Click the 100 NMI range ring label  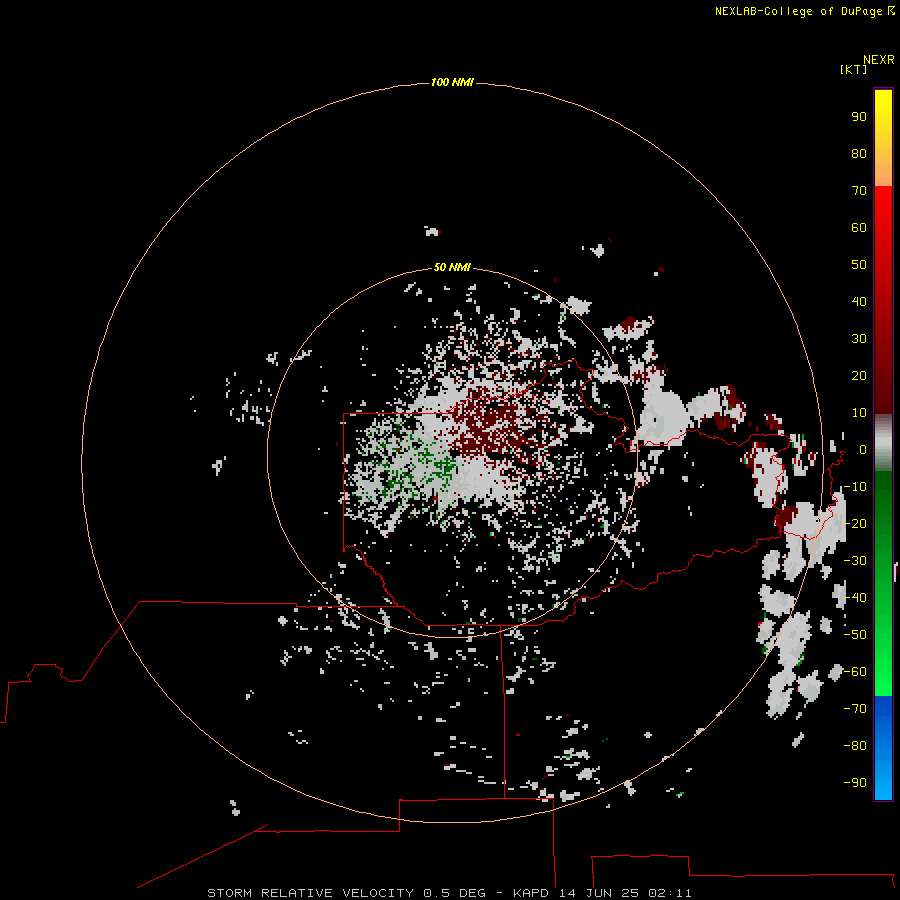[x=452, y=83]
